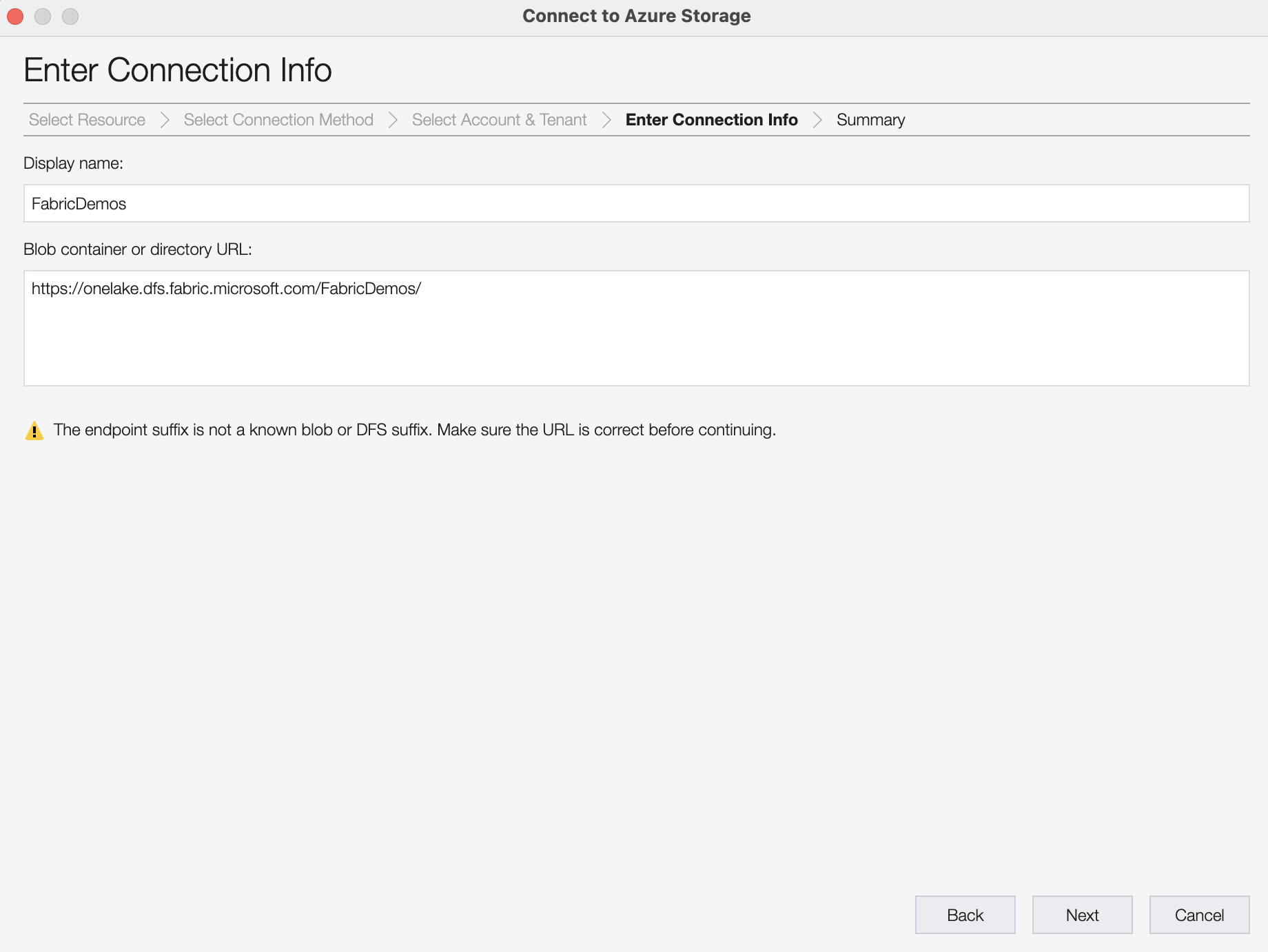Click the Display name input field

click(x=634, y=203)
